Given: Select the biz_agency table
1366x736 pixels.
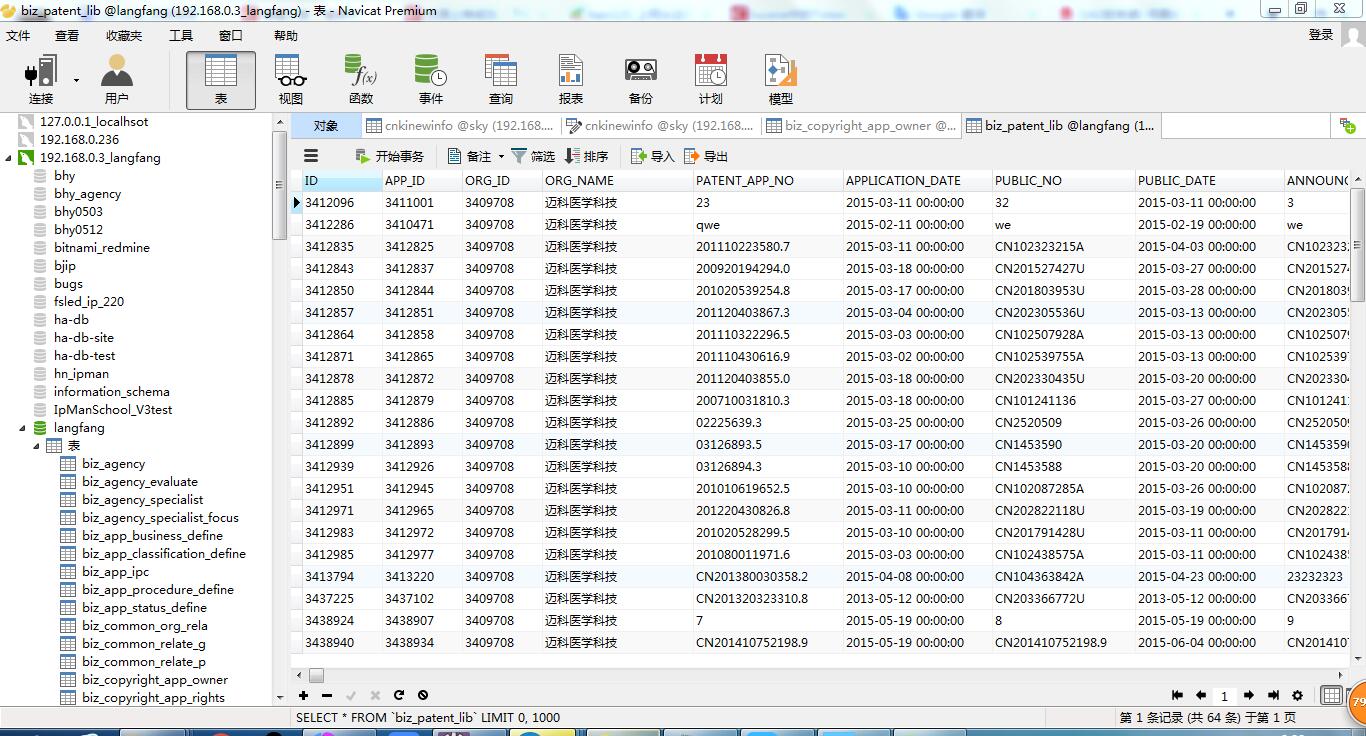Looking at the screenshot, I should pos(113,464).
